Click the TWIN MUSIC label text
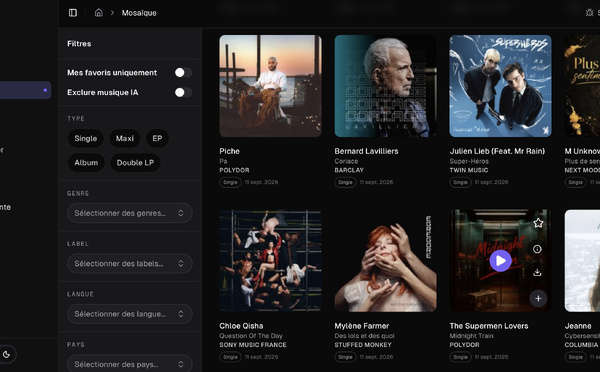This screenshot has width=600, height=372. pyautogui.click(x=469, y=170)
